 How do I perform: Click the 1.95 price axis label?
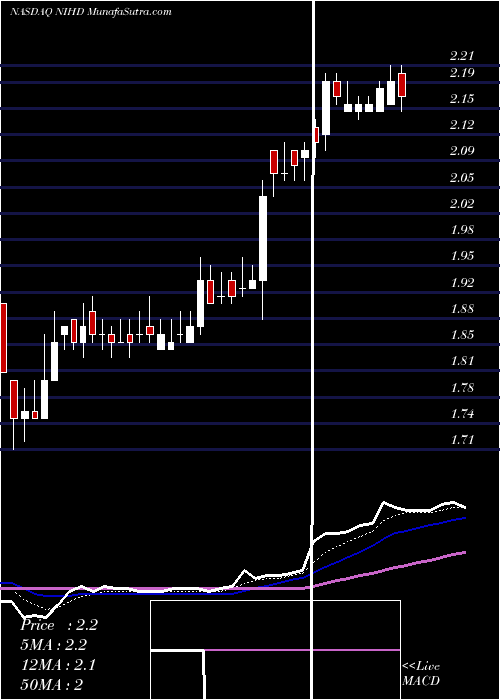click(462, 256)
